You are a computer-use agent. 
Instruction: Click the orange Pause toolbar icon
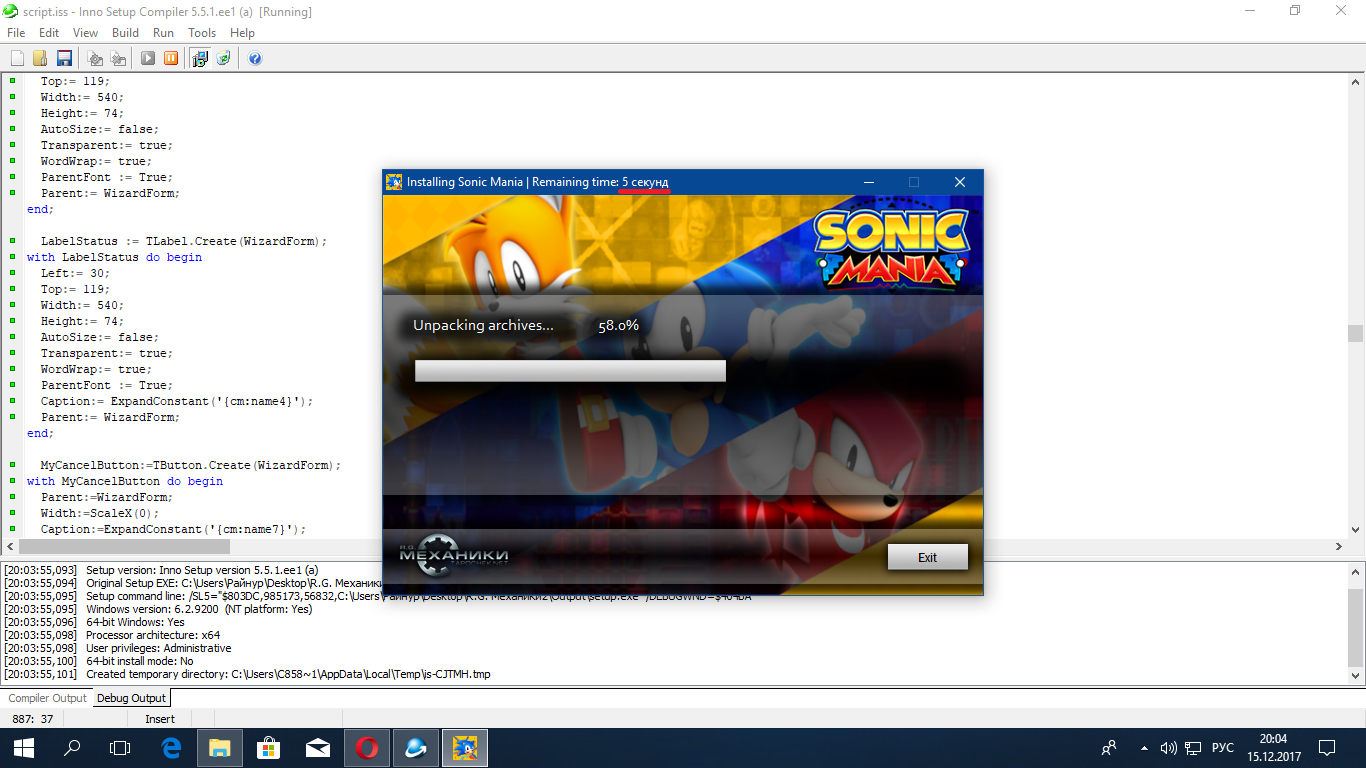[171, 58]
